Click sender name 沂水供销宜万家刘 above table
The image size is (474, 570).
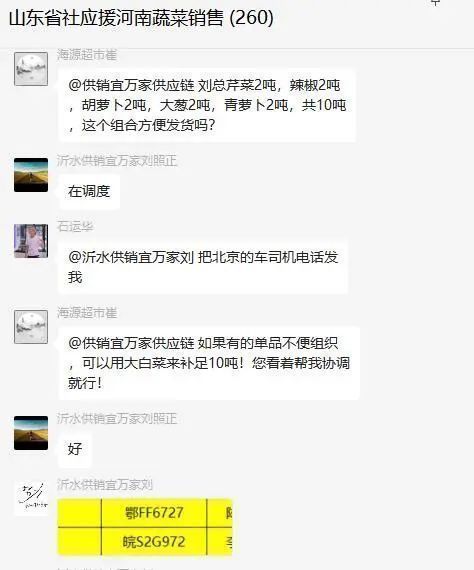105,484
